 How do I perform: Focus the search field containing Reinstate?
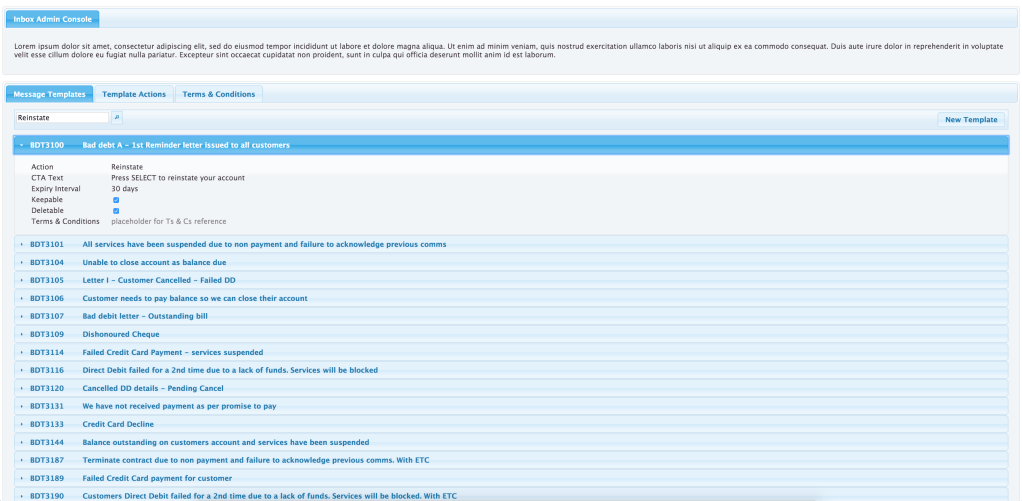click(61, 118)
